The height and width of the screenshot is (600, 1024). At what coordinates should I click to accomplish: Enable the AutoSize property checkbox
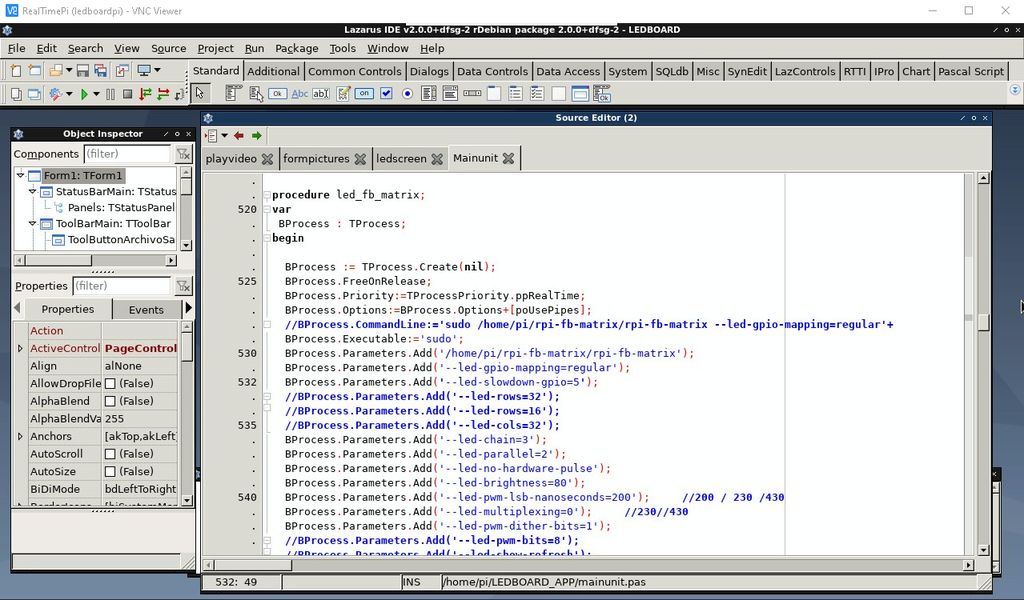[x=111, y=471]
